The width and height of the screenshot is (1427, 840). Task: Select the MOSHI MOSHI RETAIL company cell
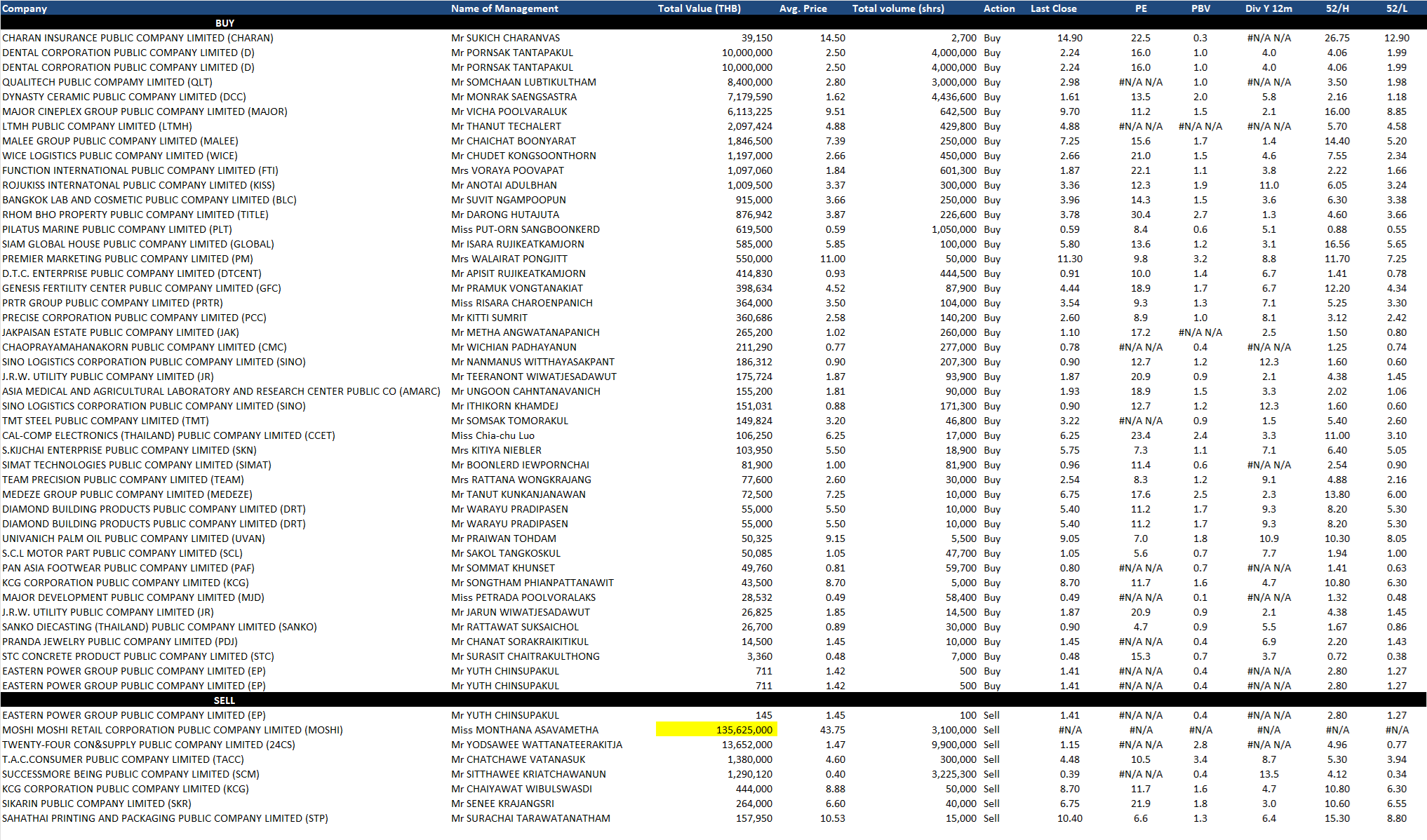tap(173, 730)
